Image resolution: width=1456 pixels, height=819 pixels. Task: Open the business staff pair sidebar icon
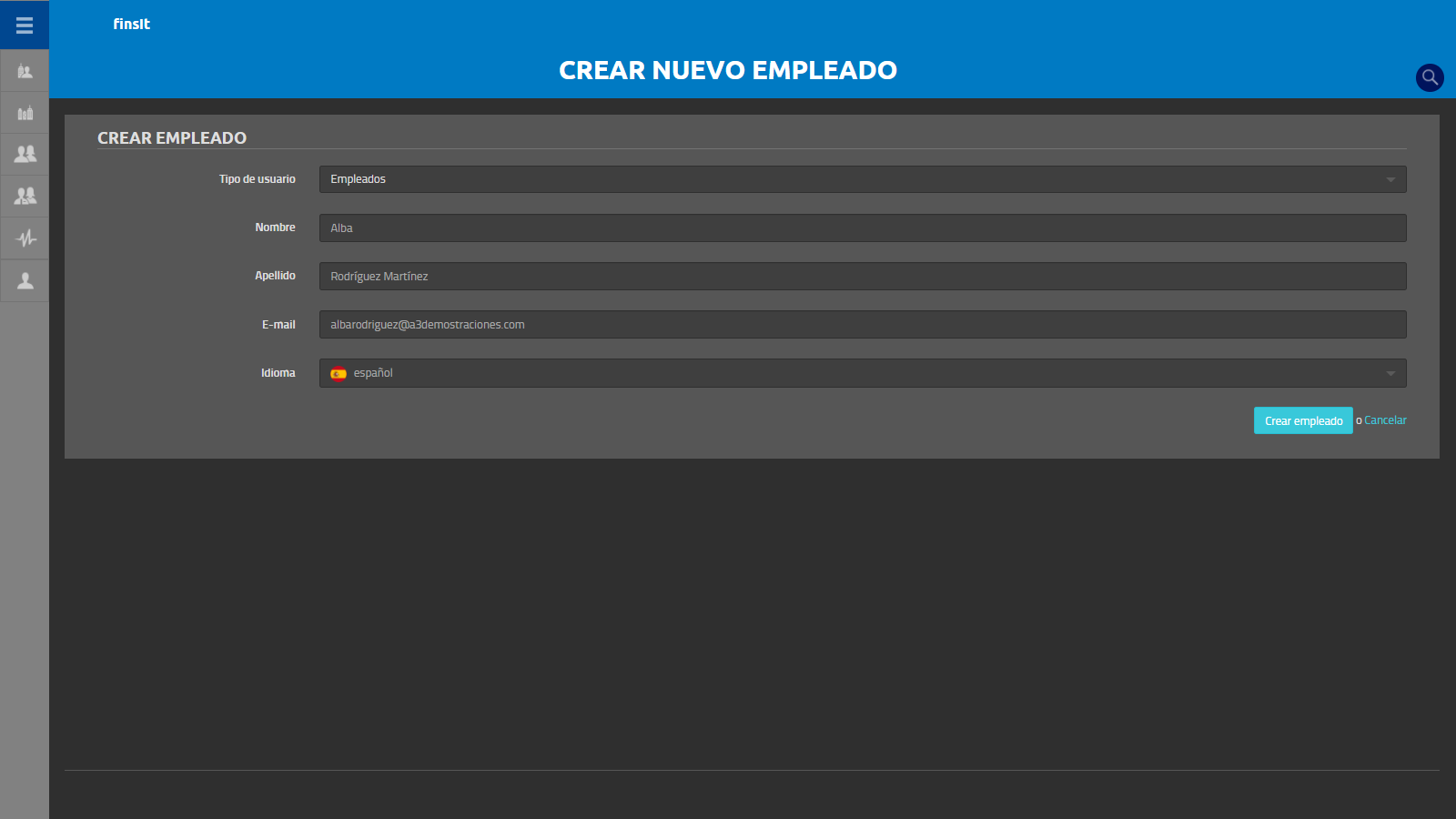click(25, 197)
